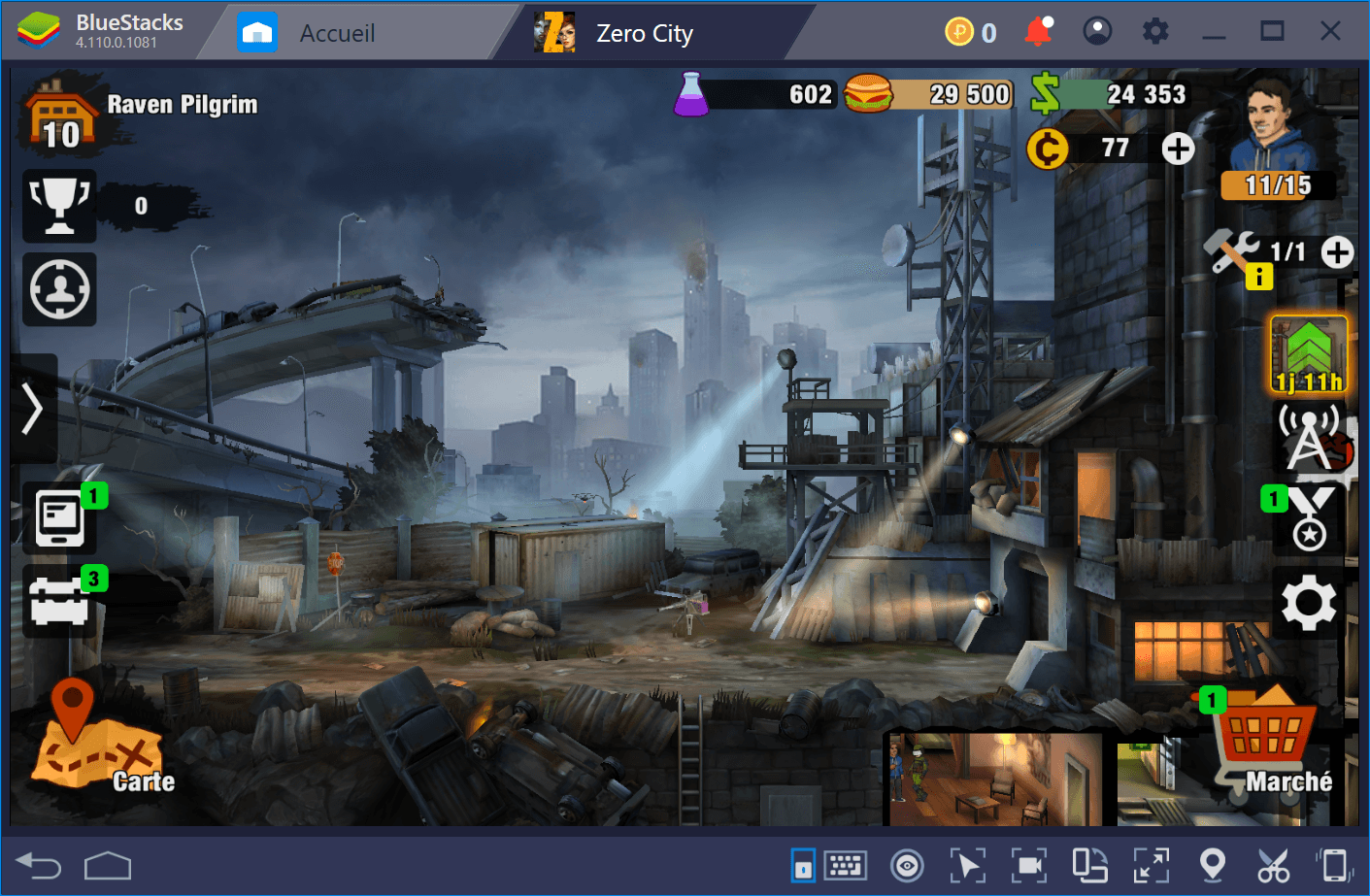The image size is (1370, 896).
Task: Open BlueStacks notifications bell
Action: (1038, 32)
